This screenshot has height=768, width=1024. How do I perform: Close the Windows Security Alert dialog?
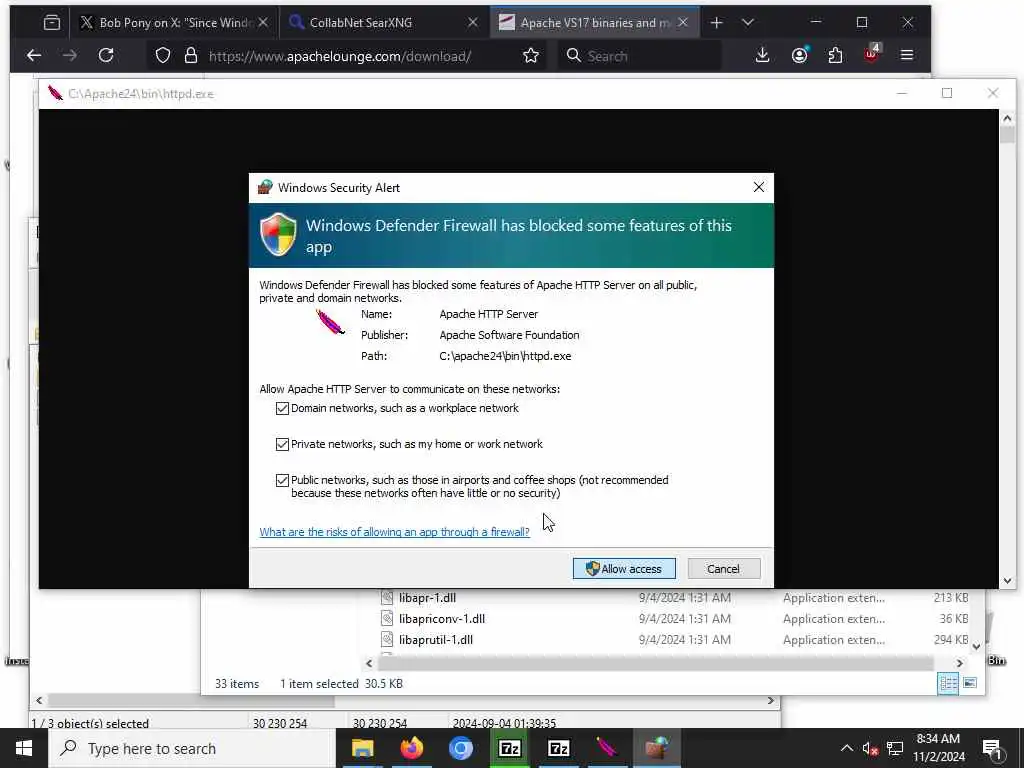(x=758, y=187)
